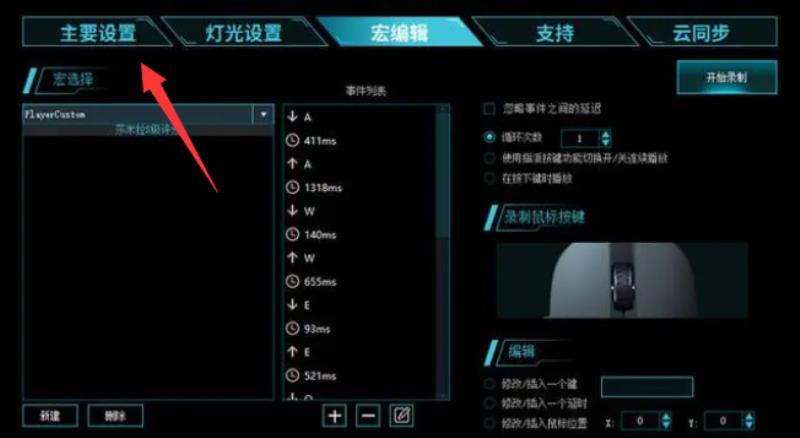Image resolution: width=800 pixels, height=438 pixels.
Task: Select the 1318ms delay clock icon
Action: [x=292, y=187]
